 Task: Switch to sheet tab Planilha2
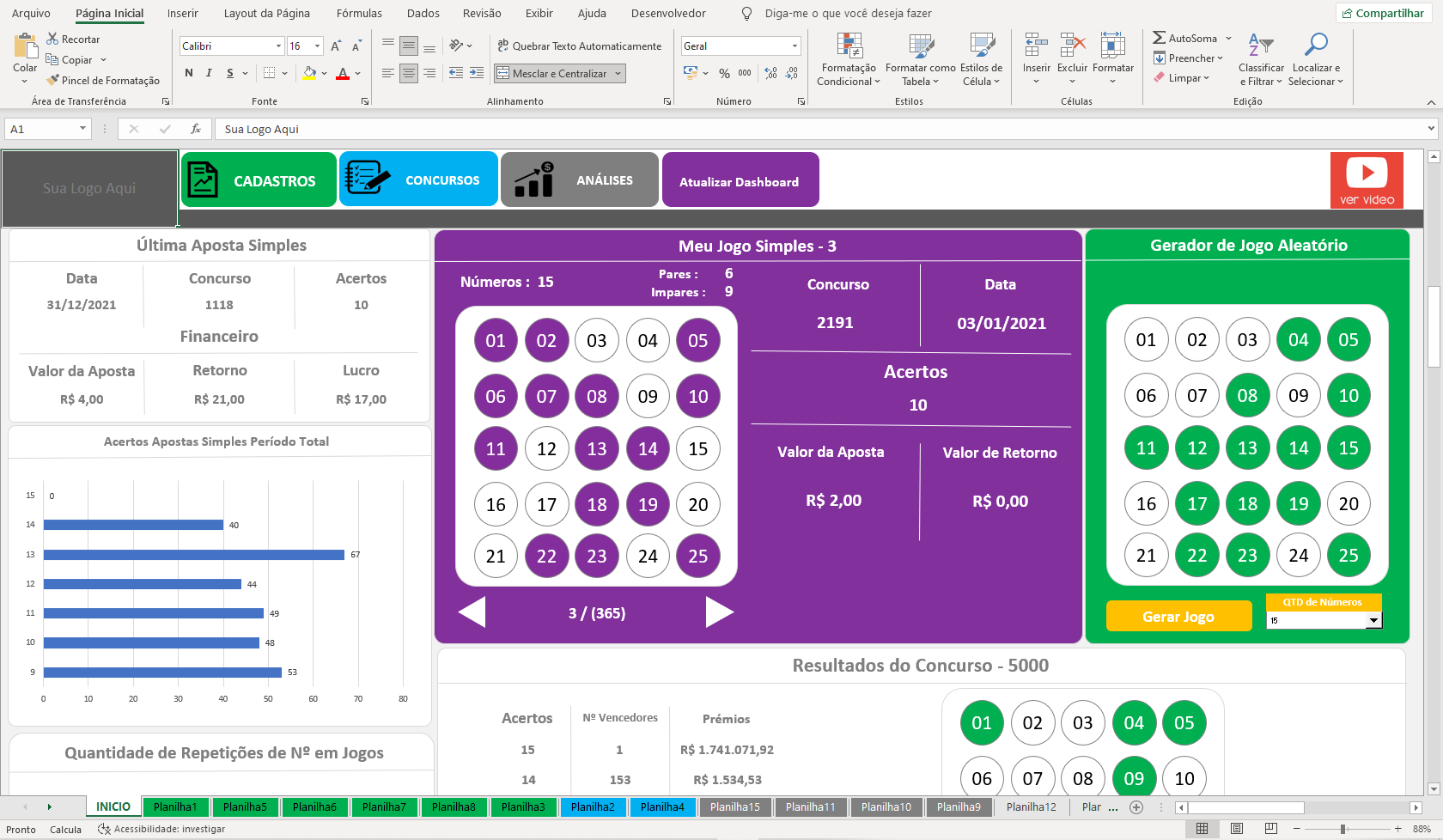[x=593, y=807]
